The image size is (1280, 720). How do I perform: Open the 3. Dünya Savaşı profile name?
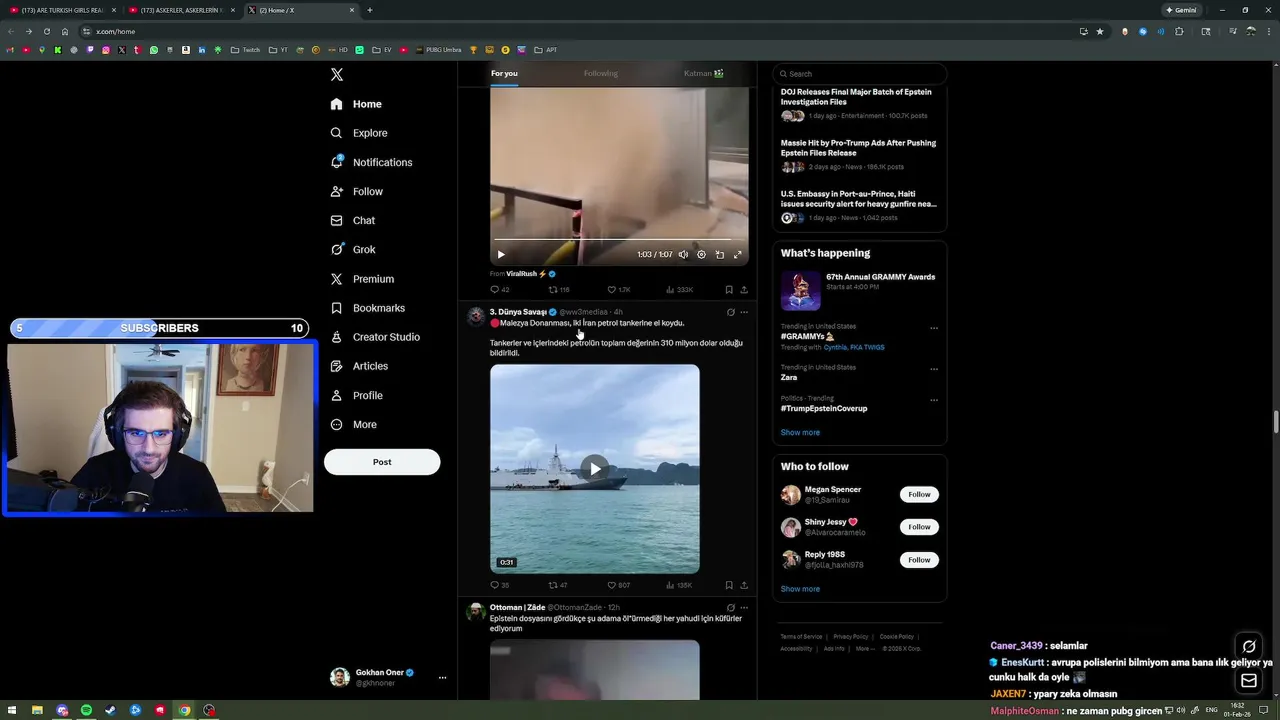(x=518, y=312)
